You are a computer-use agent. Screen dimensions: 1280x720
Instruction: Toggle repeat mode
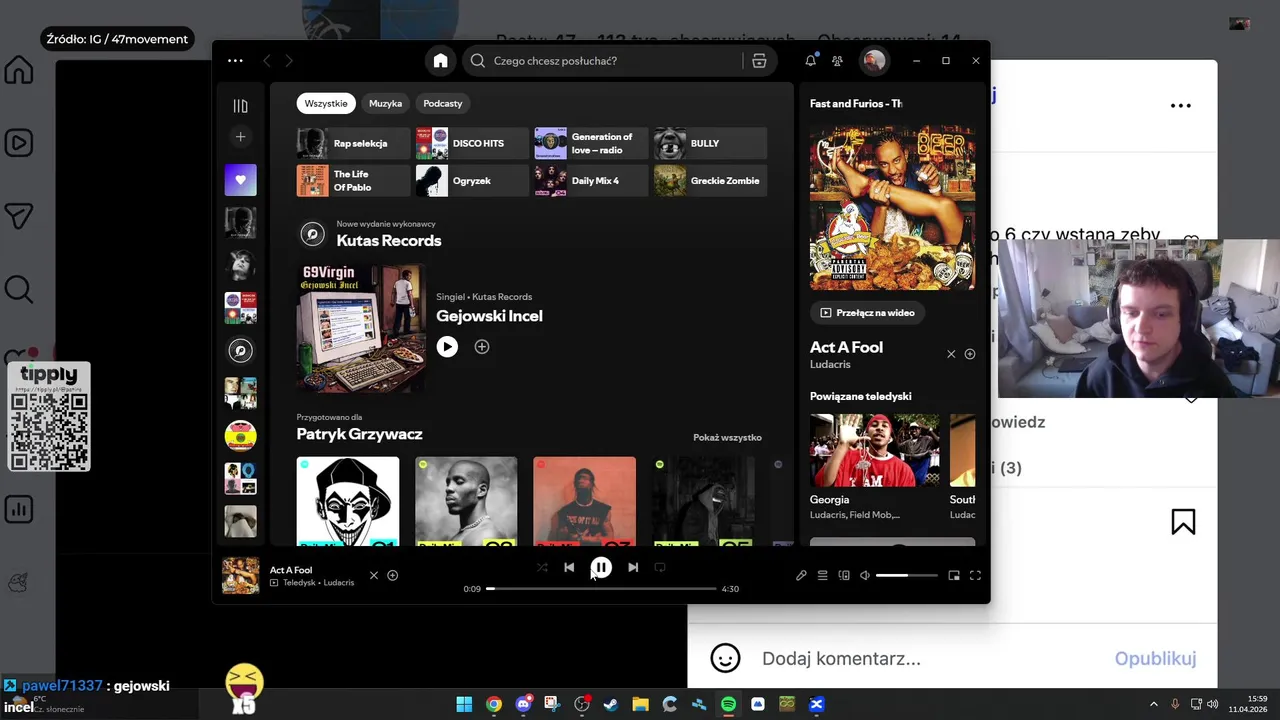point(660,567)
